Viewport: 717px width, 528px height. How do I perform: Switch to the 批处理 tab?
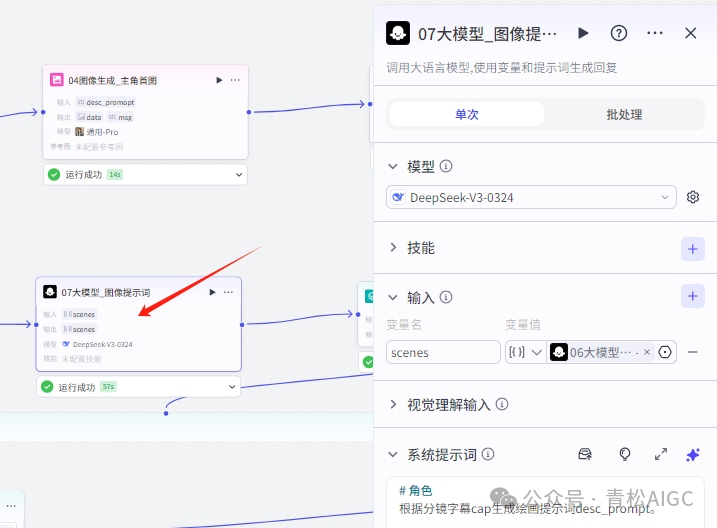coord(624,114)
